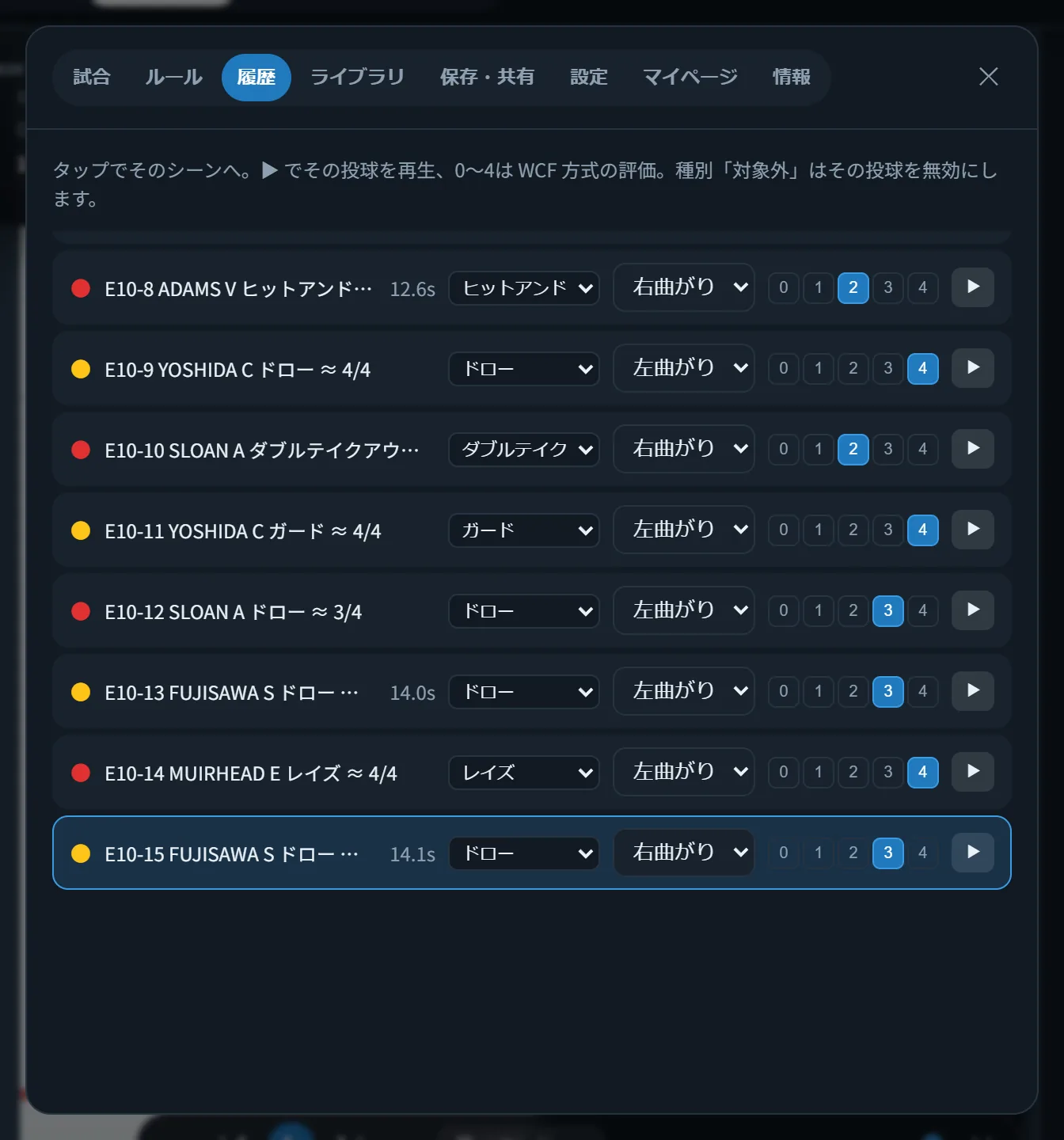Open the ライブラリ tab

pos(358,77)
